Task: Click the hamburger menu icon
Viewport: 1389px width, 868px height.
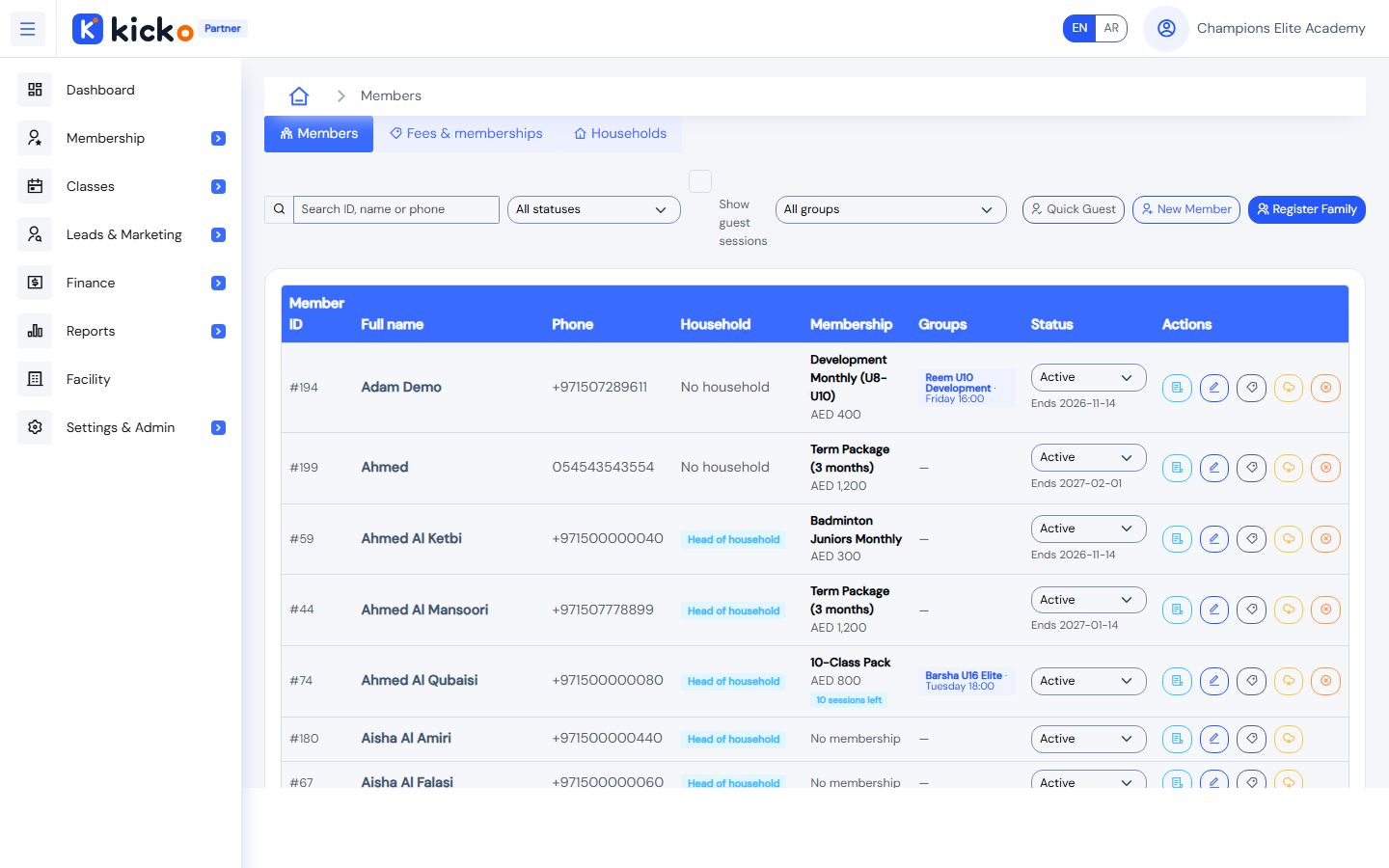Action: click(x=28, y=29)
